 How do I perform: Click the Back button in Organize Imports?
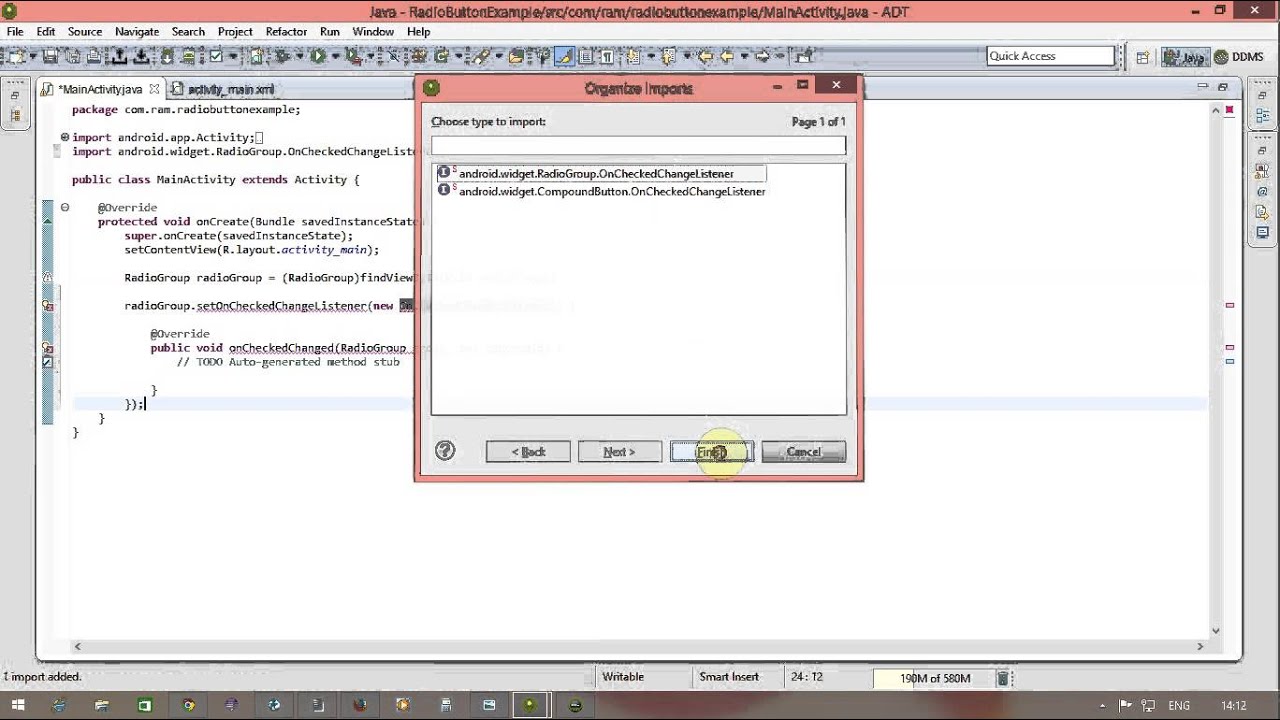528,452
